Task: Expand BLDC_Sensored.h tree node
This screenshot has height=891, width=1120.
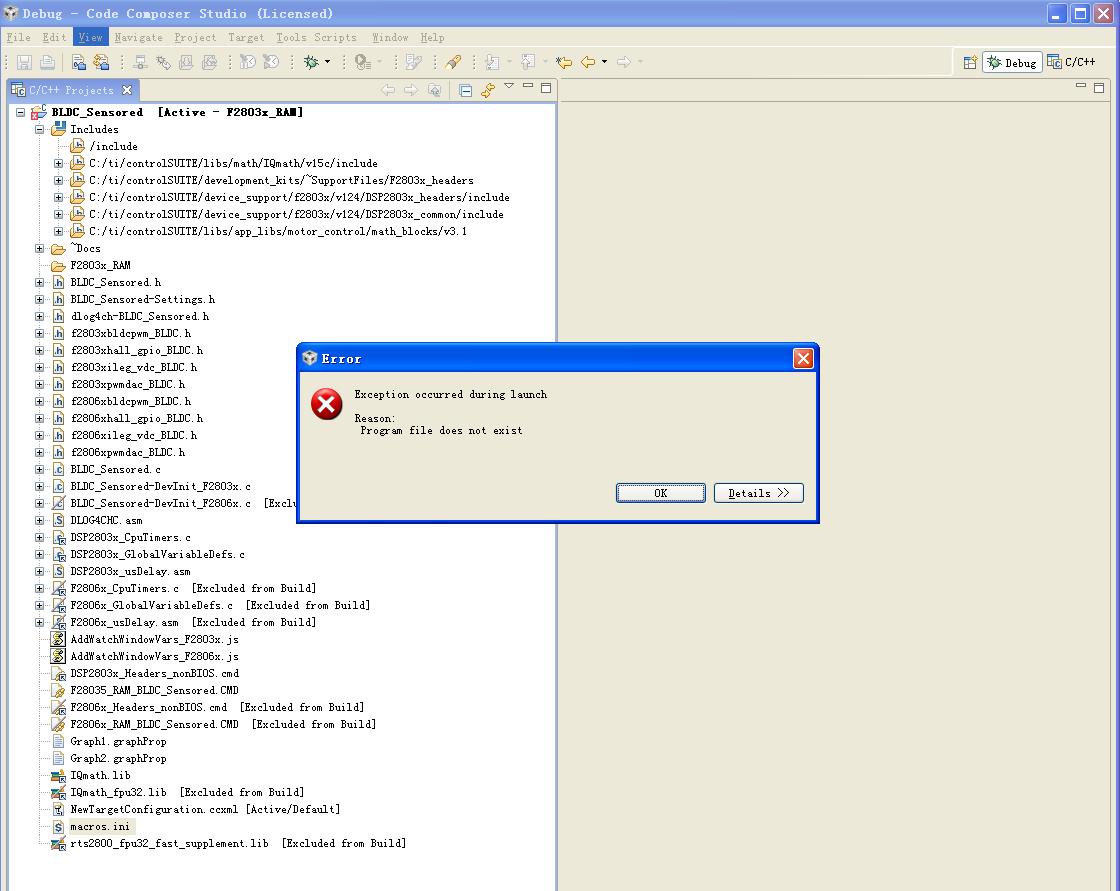Action: (x=40, y=282)
